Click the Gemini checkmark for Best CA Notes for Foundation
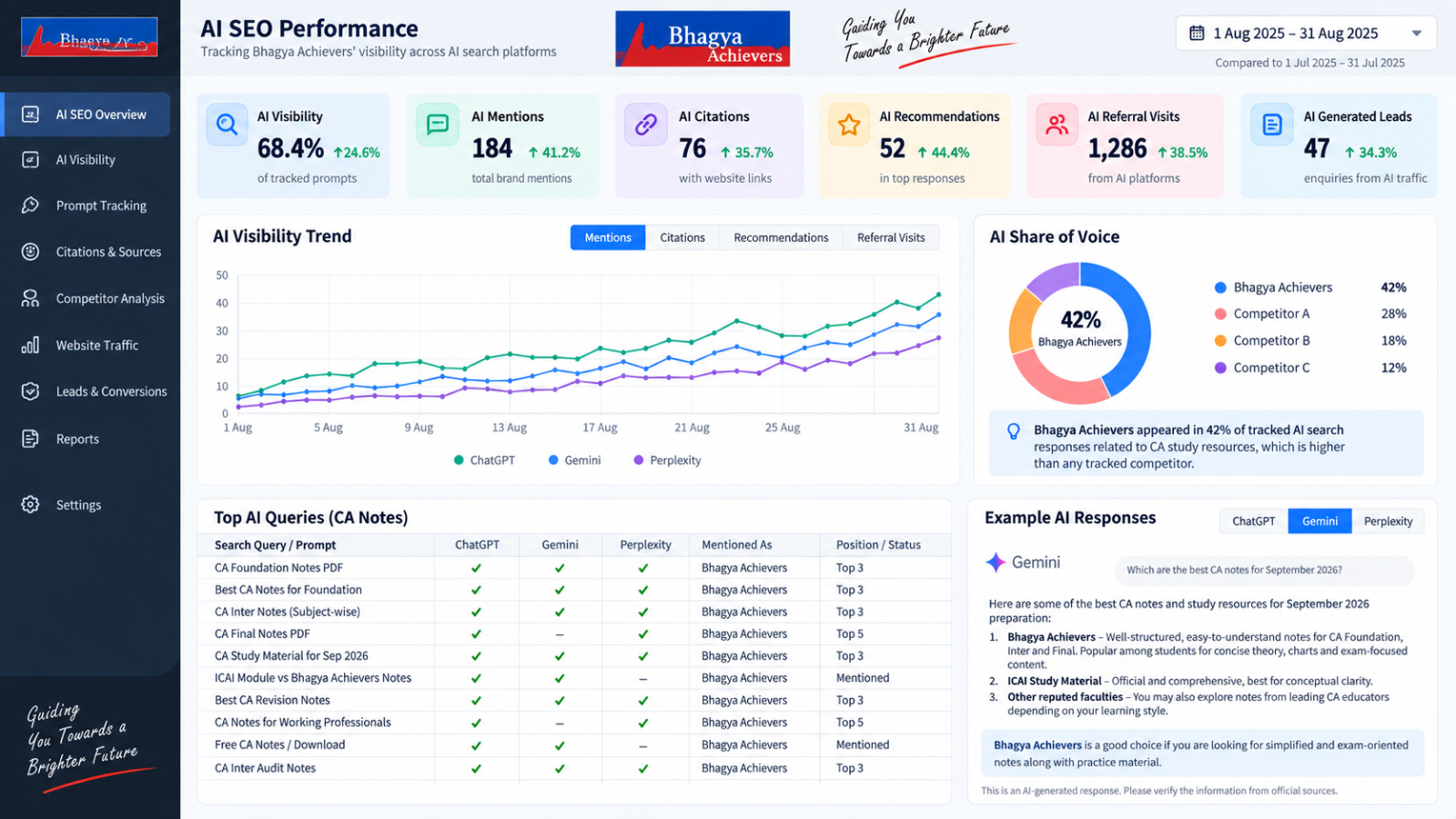Screen dimensions: 1456x819 coord(560,590)
